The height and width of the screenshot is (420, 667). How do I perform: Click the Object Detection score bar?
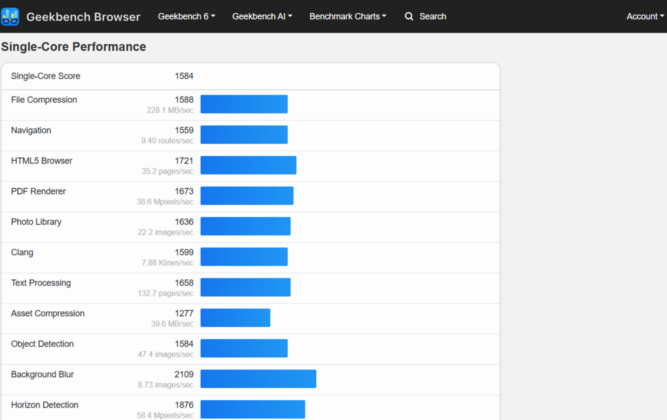pyautogui.click(x=244, y=349)
